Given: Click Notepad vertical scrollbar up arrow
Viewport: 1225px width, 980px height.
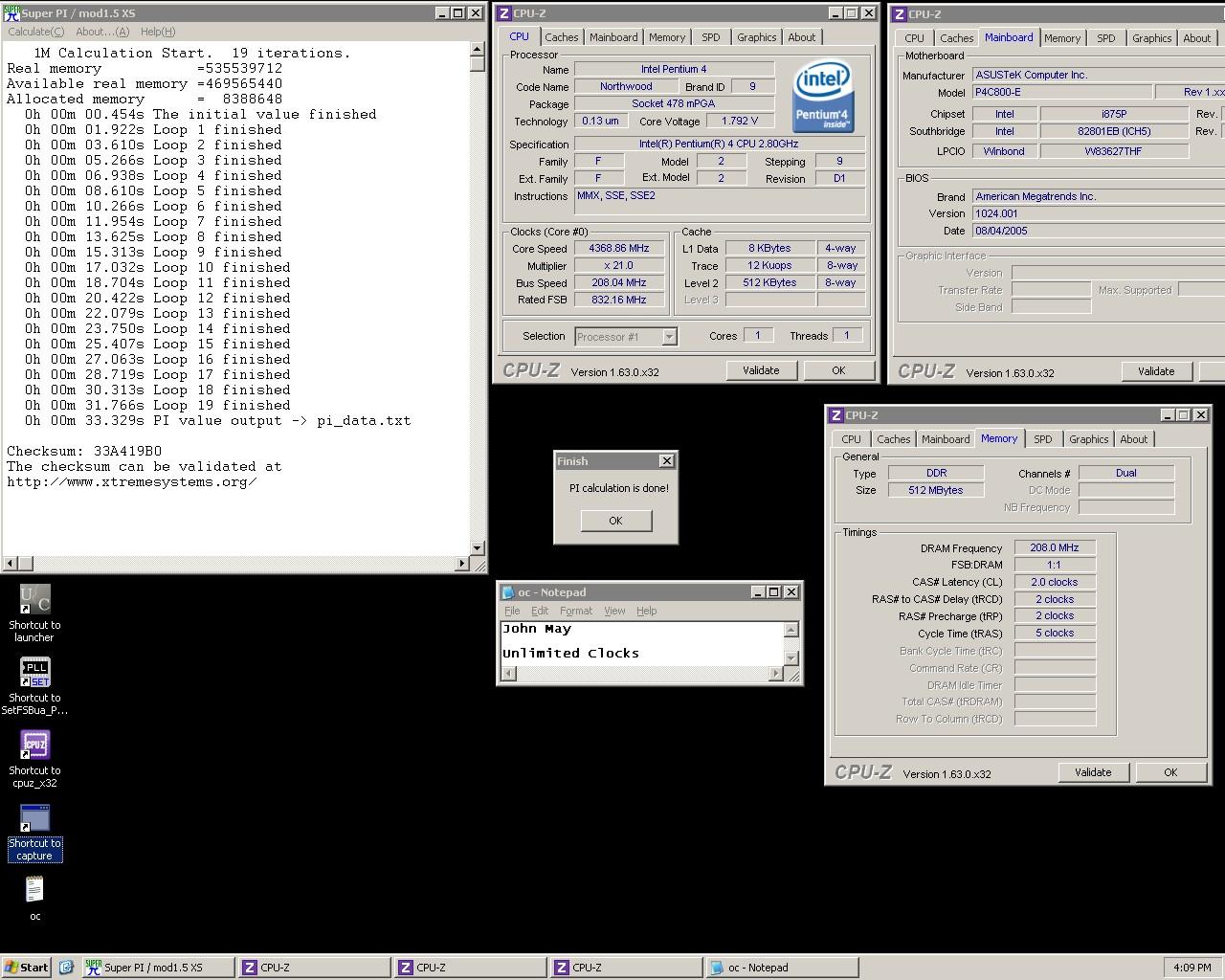Looking at the screenshot, I should [791, 630].
